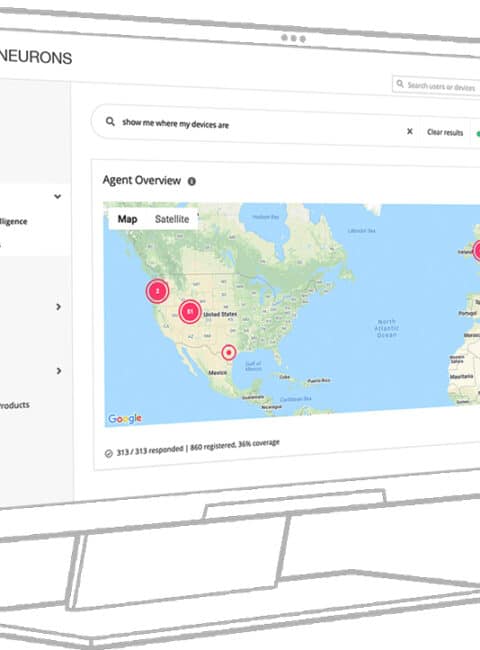Click the Google logo on the map
This screenshot has width=480, height=650.
tap(125, 419)
